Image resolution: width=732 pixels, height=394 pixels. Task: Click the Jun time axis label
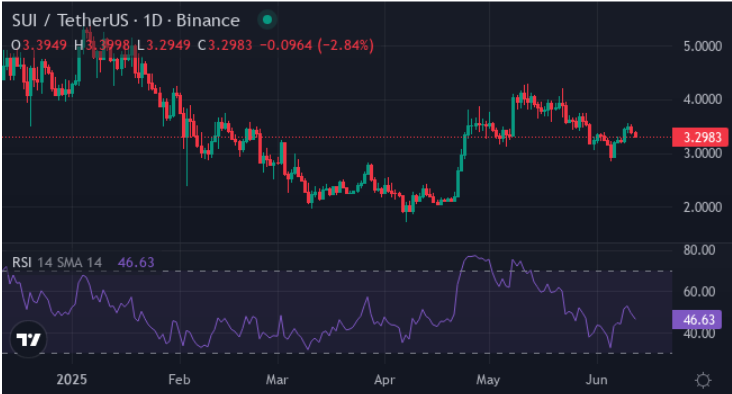[x=597, y=380]
